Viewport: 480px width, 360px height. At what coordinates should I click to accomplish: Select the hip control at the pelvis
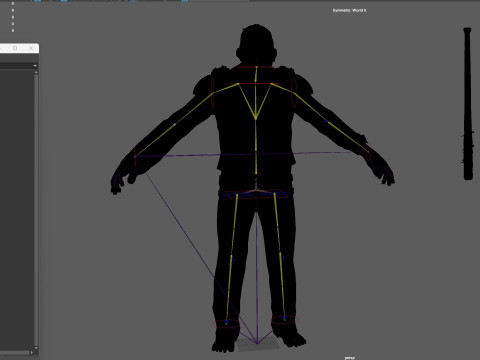(x=256, y=193)
